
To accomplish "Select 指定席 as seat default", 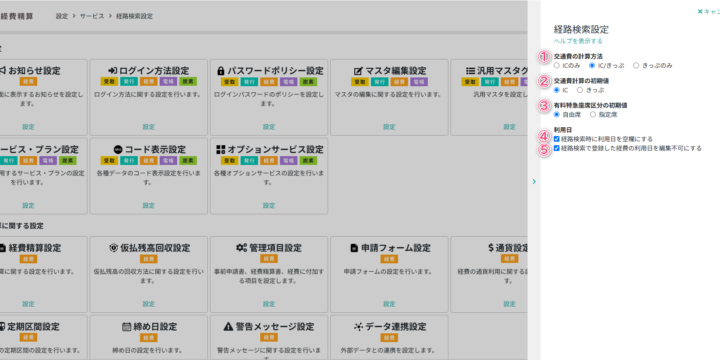I will coord(593,114).
